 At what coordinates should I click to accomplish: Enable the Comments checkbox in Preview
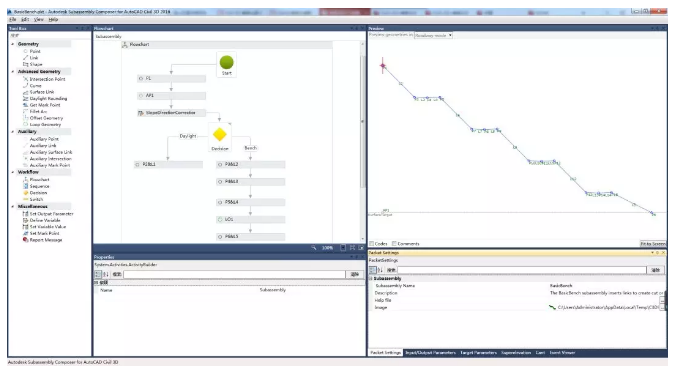coord(394,243)
